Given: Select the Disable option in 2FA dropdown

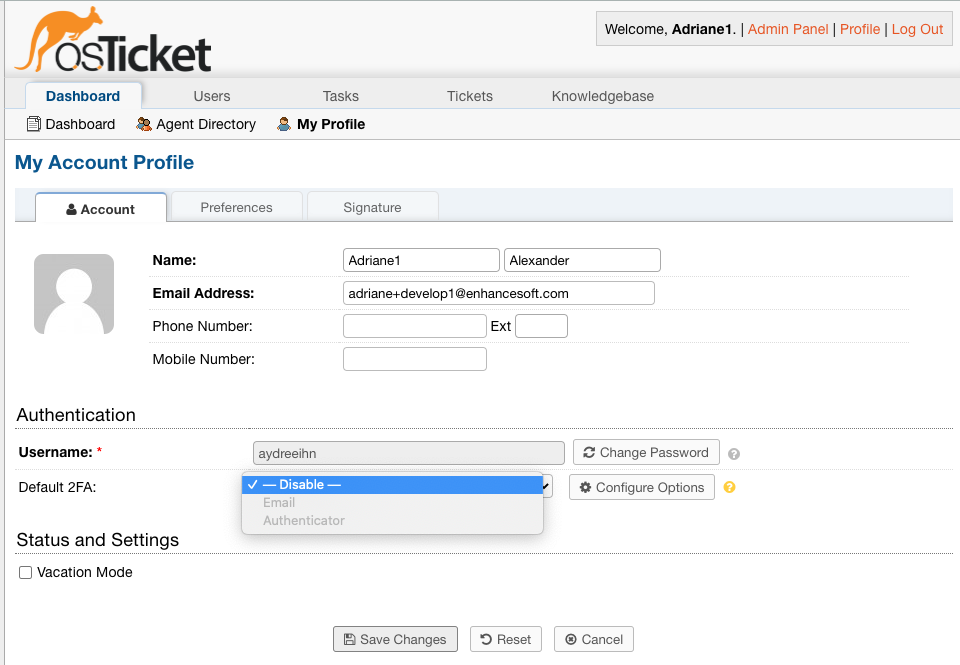Looking at the screenshot, I should (302, 485).
